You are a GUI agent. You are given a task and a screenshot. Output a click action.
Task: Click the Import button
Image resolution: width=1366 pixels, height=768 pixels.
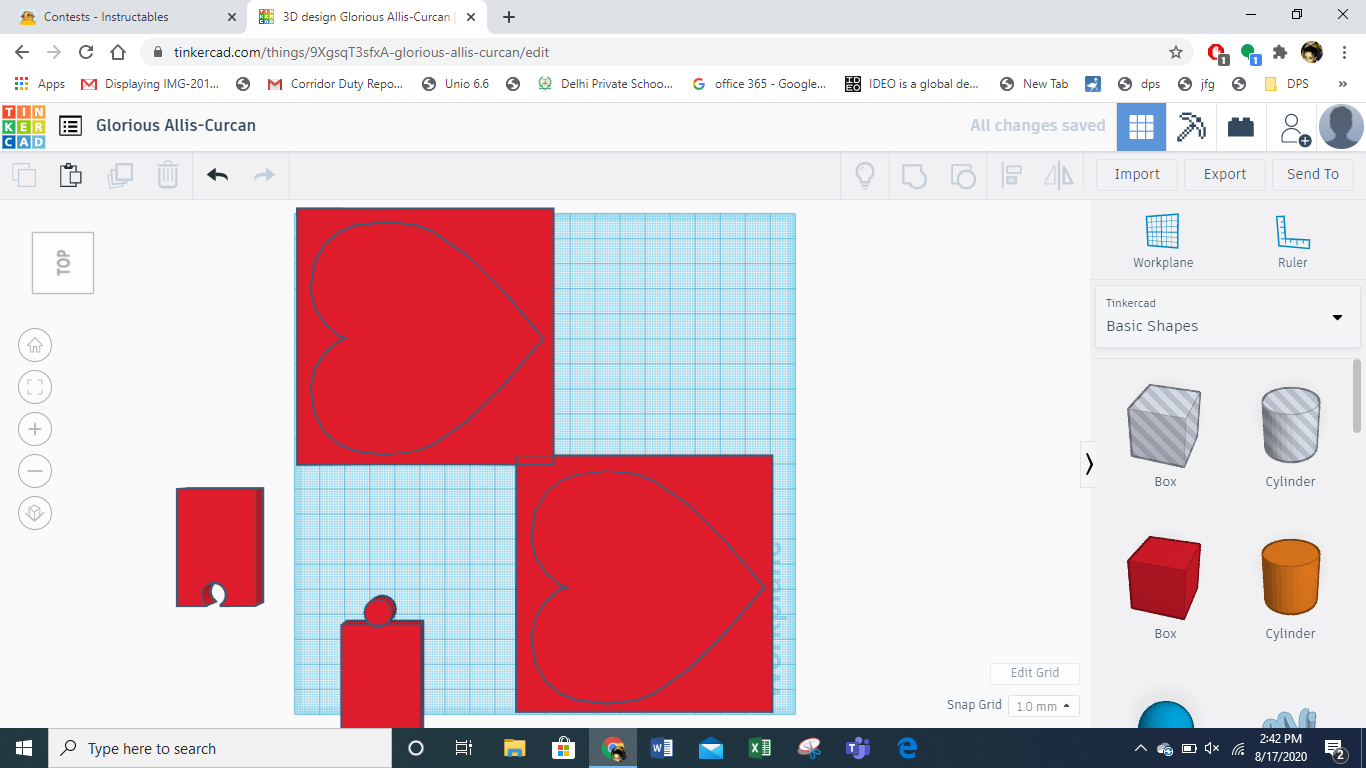[x=1137, y=174]
